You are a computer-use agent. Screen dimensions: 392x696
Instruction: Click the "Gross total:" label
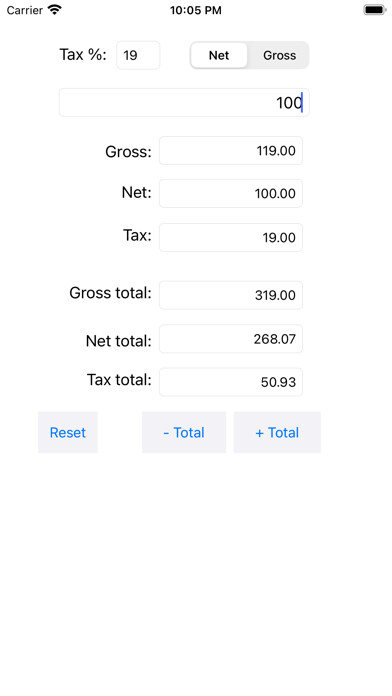tap(111, 293)
